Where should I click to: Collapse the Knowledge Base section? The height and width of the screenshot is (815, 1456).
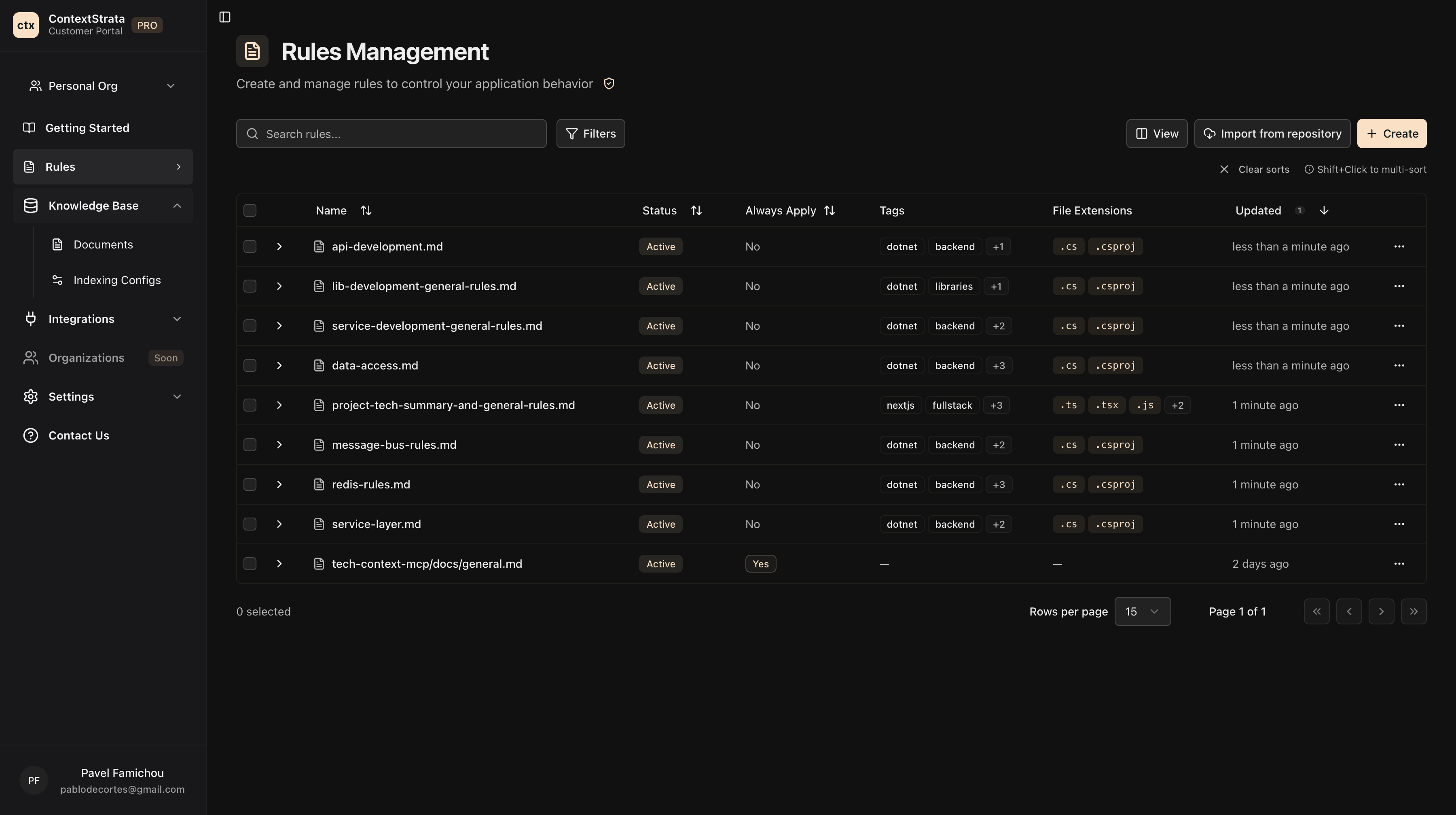pyautogui.click(x=103, y=206)
